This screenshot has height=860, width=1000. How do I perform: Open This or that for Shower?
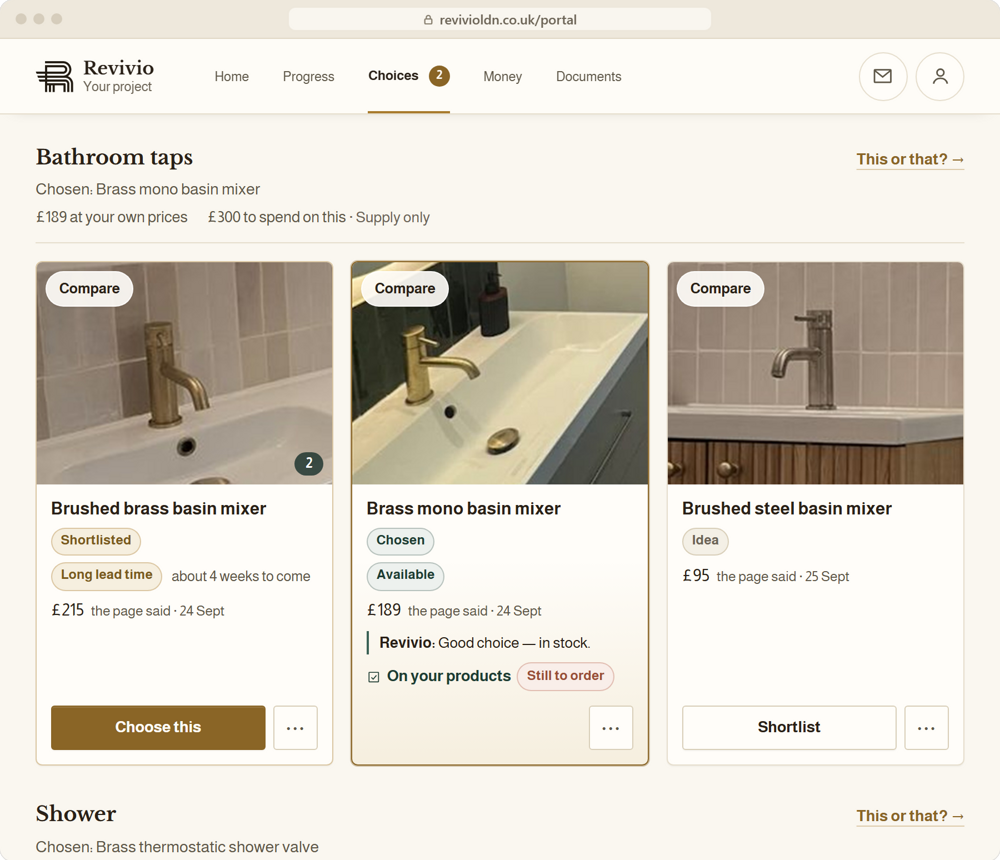pyautogui.click(x=910, y=816)
